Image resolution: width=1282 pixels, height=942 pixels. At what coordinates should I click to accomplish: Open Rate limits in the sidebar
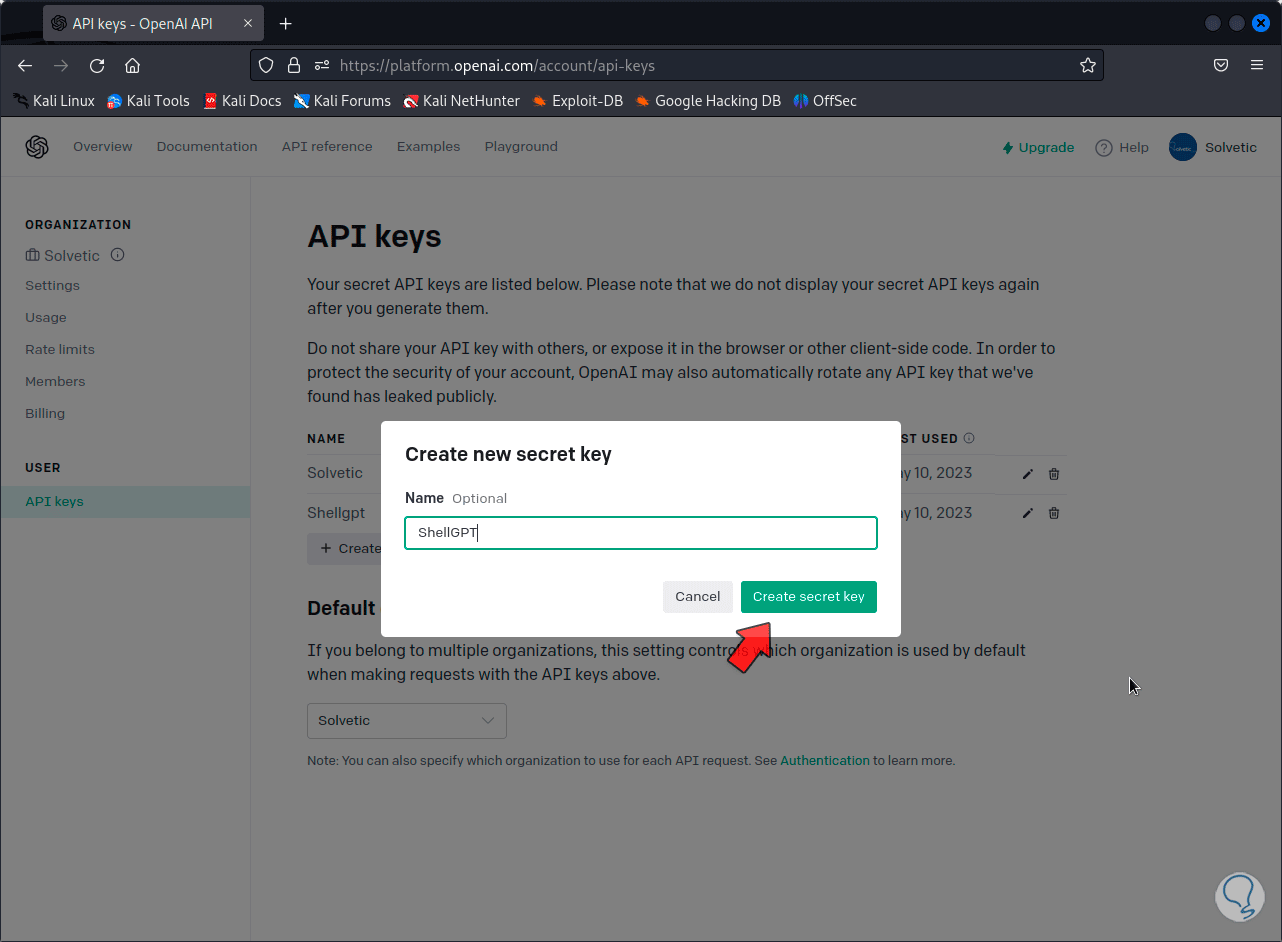[60, 350]
